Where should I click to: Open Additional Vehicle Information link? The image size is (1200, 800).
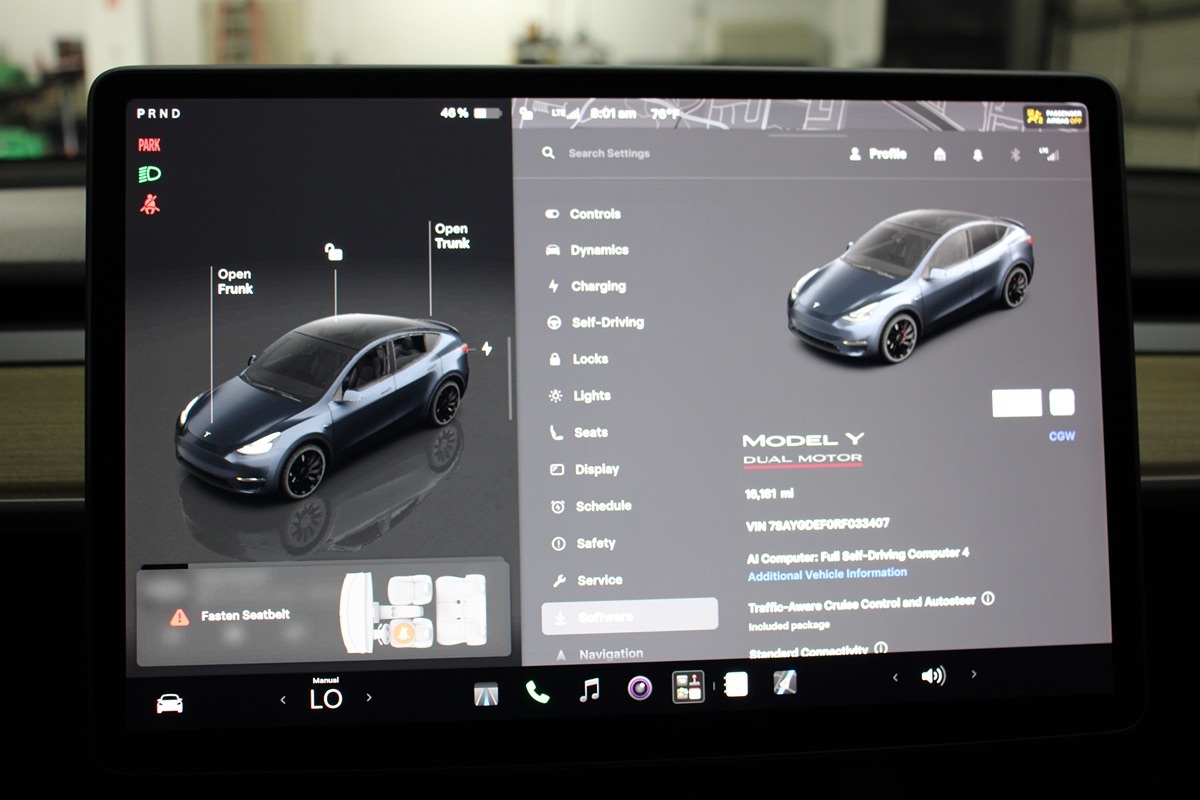pos(828,574)
